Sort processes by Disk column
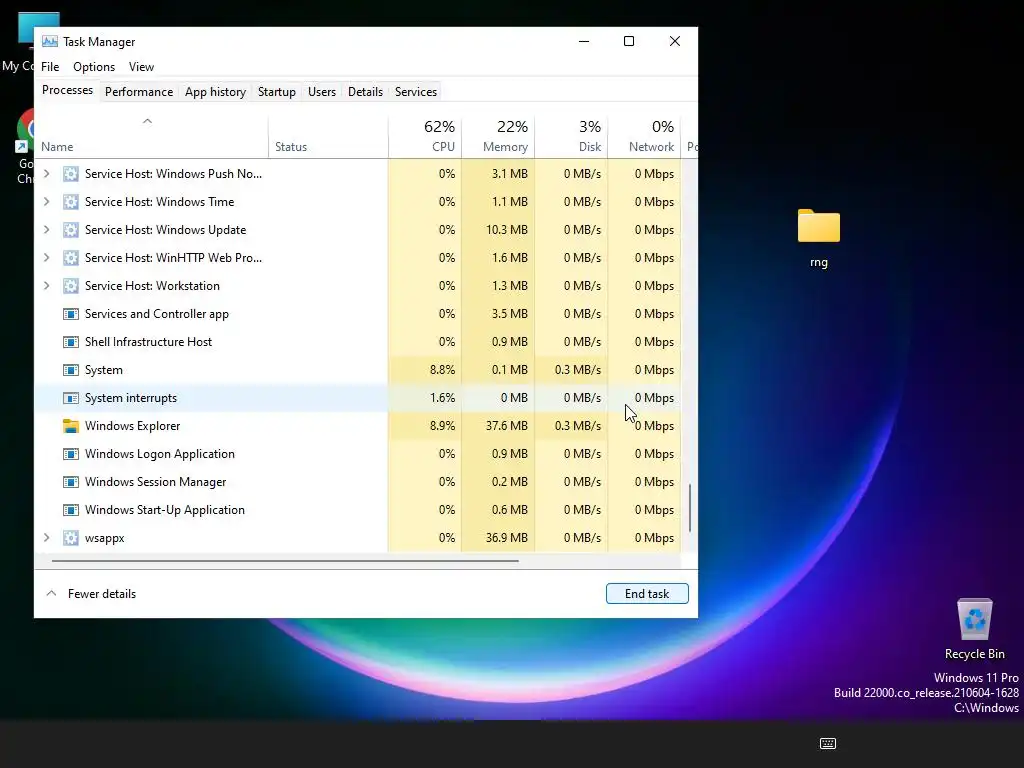This screenshot has height=768, width=1024. tap(571, 137)
